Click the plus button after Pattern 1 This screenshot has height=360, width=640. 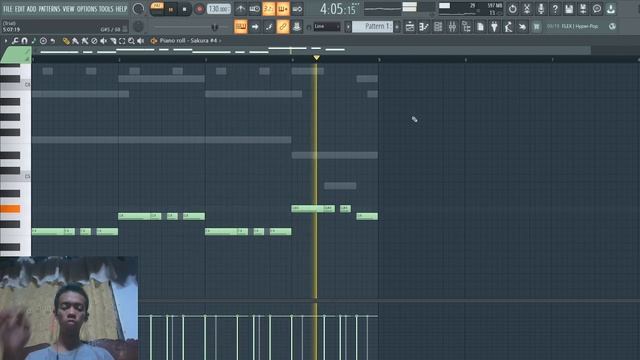(397, 27)
